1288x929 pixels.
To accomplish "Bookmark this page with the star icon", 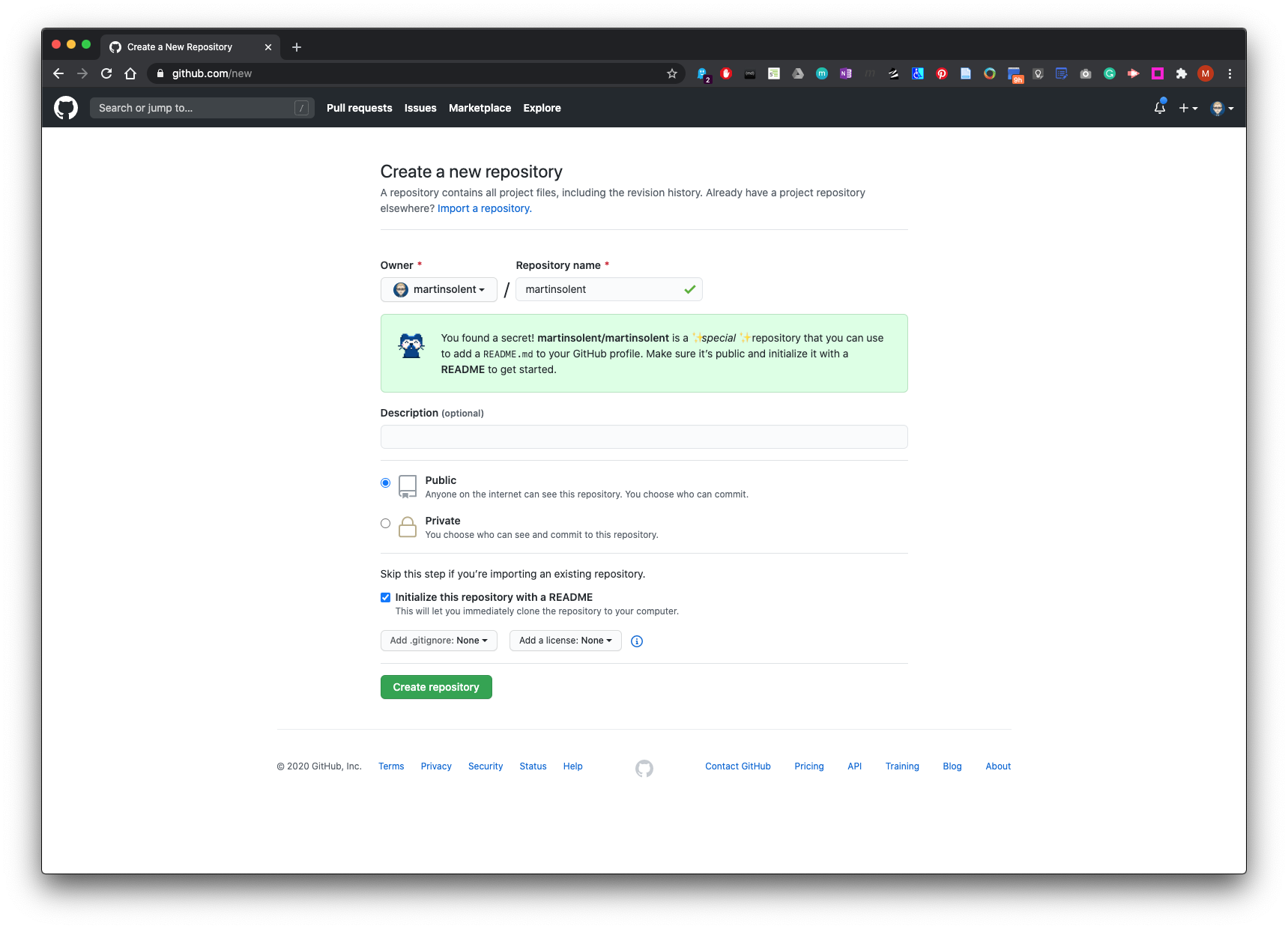I will pos(672,73).
